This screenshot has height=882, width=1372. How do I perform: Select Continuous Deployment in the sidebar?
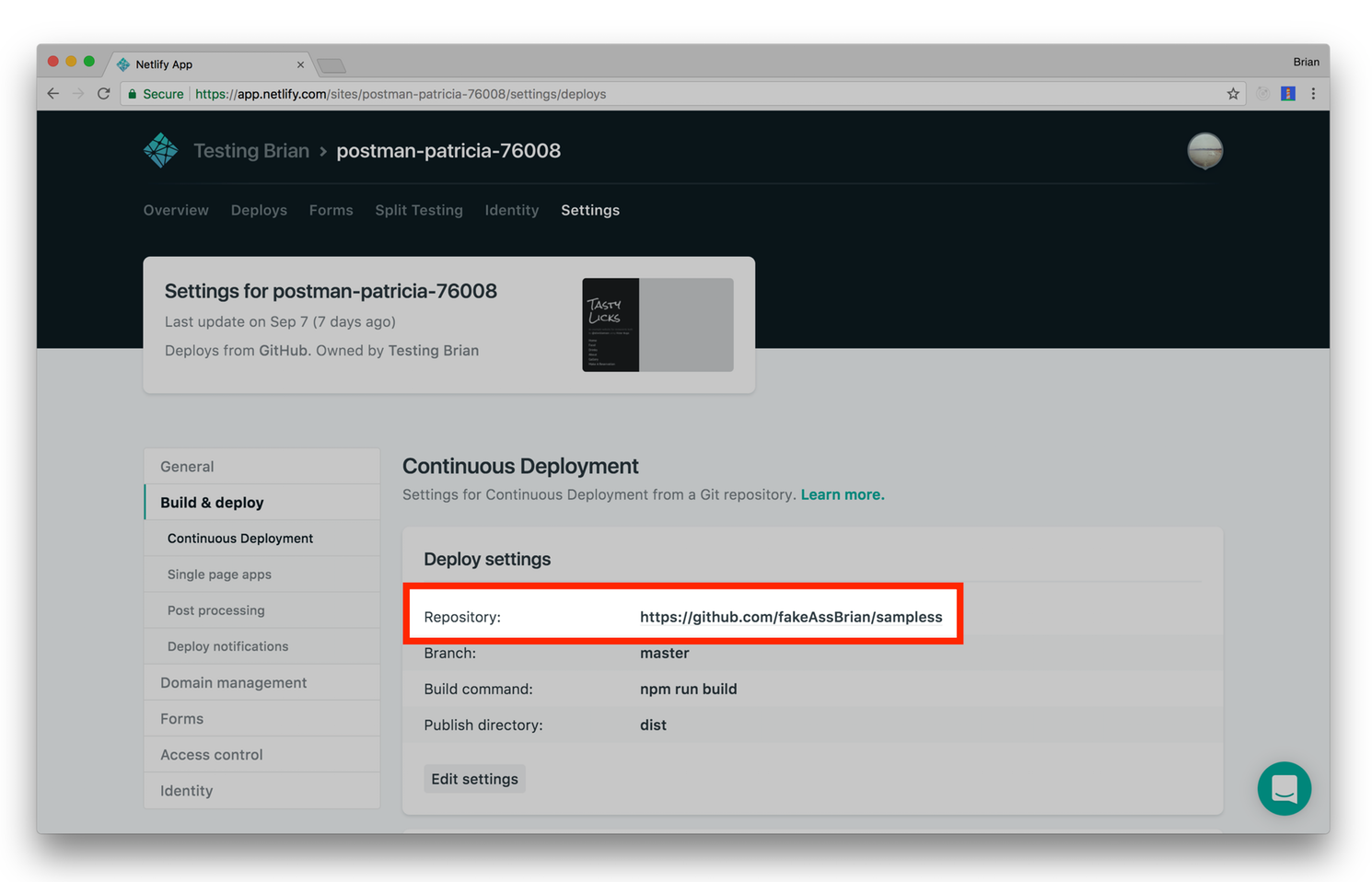click(239, 538)
